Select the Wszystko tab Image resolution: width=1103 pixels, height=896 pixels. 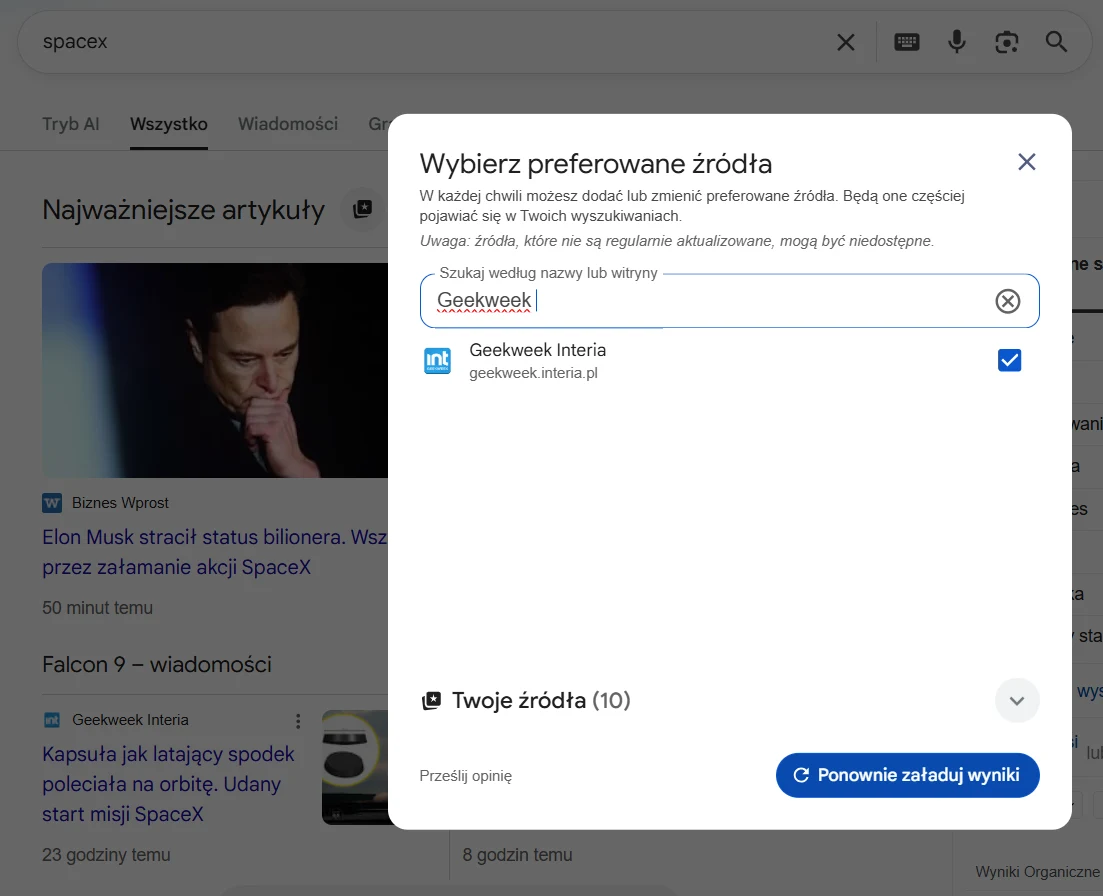point(169,124)
